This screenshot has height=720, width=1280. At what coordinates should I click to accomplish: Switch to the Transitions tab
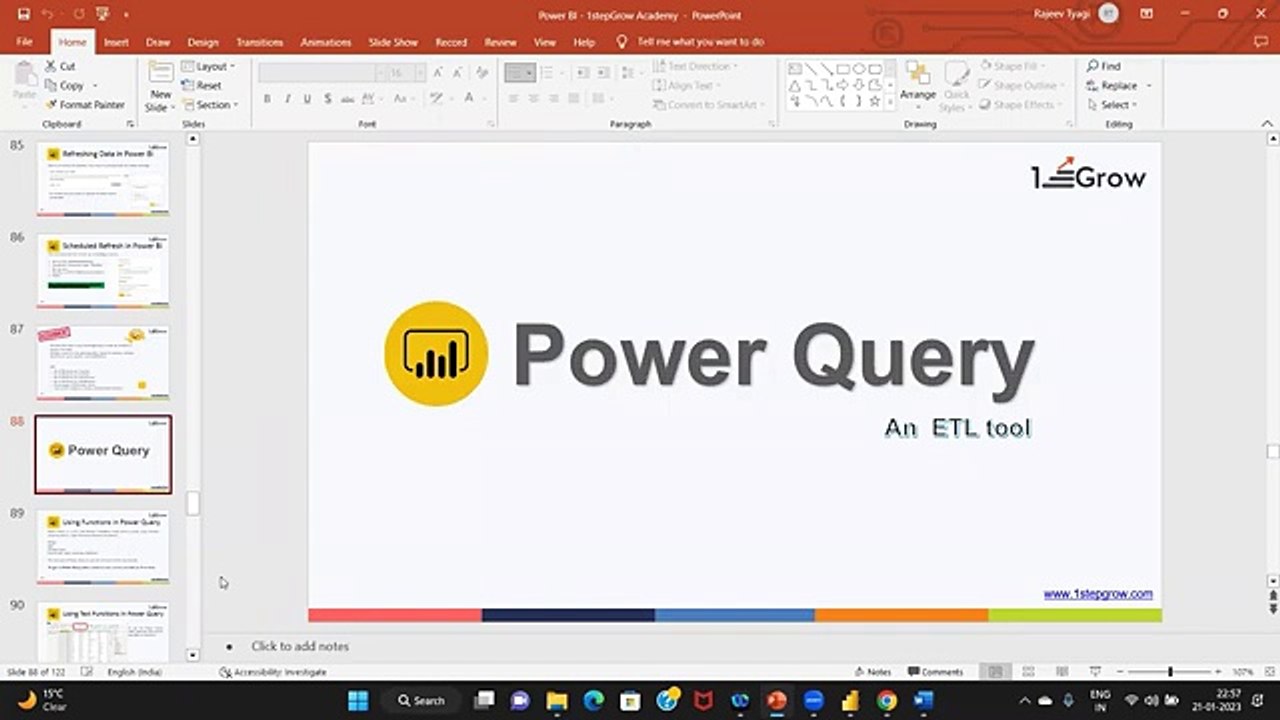260,42
